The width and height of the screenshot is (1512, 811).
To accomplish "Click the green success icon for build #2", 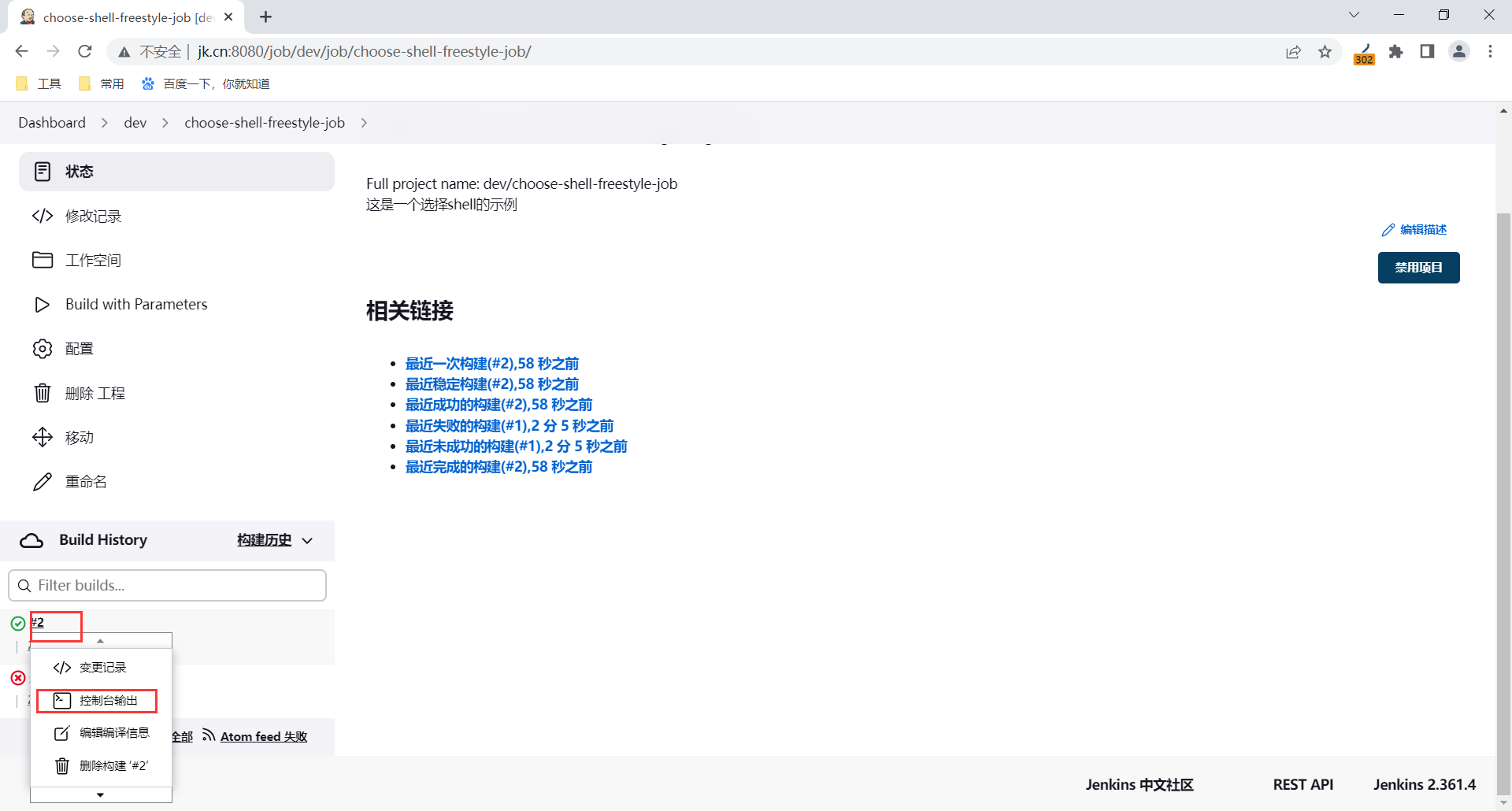I will tap(18, 624).
